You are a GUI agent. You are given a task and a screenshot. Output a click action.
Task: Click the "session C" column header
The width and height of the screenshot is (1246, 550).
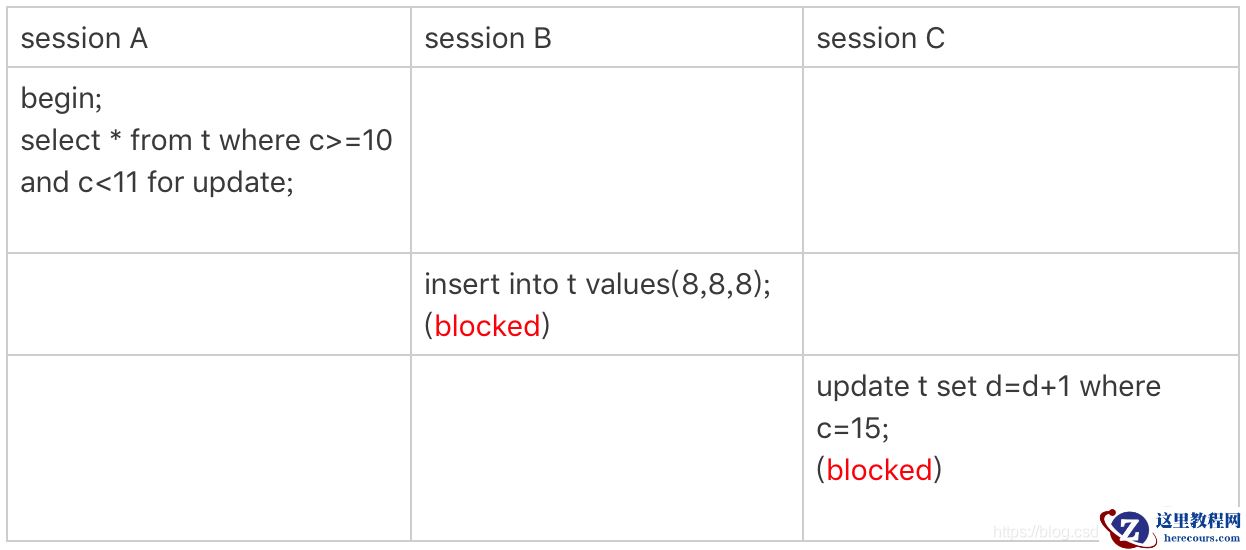[880, 39]
